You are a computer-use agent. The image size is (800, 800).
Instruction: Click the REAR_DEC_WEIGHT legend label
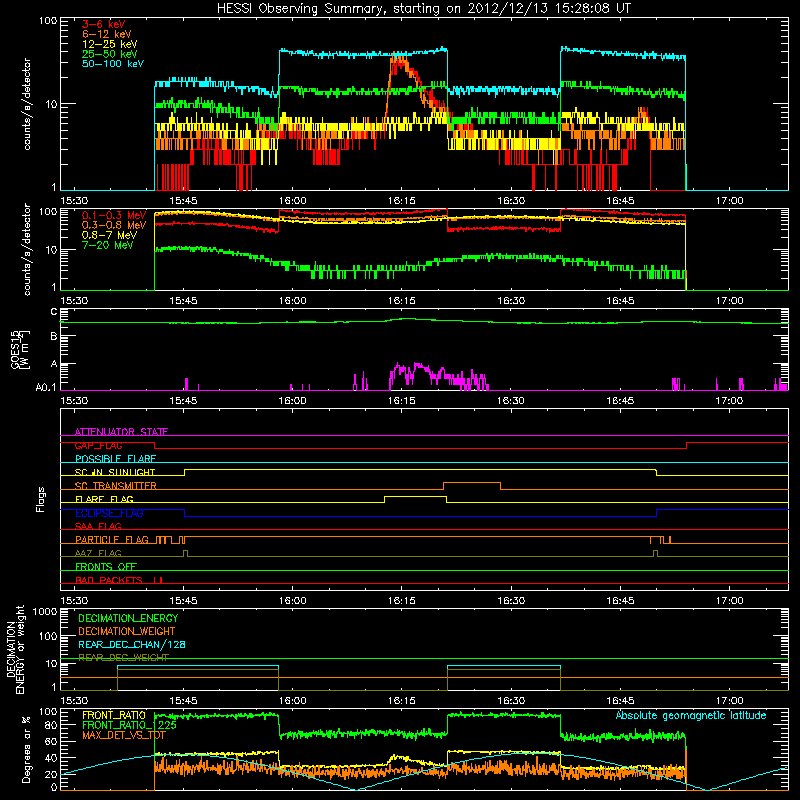click(x=123, y=658)
